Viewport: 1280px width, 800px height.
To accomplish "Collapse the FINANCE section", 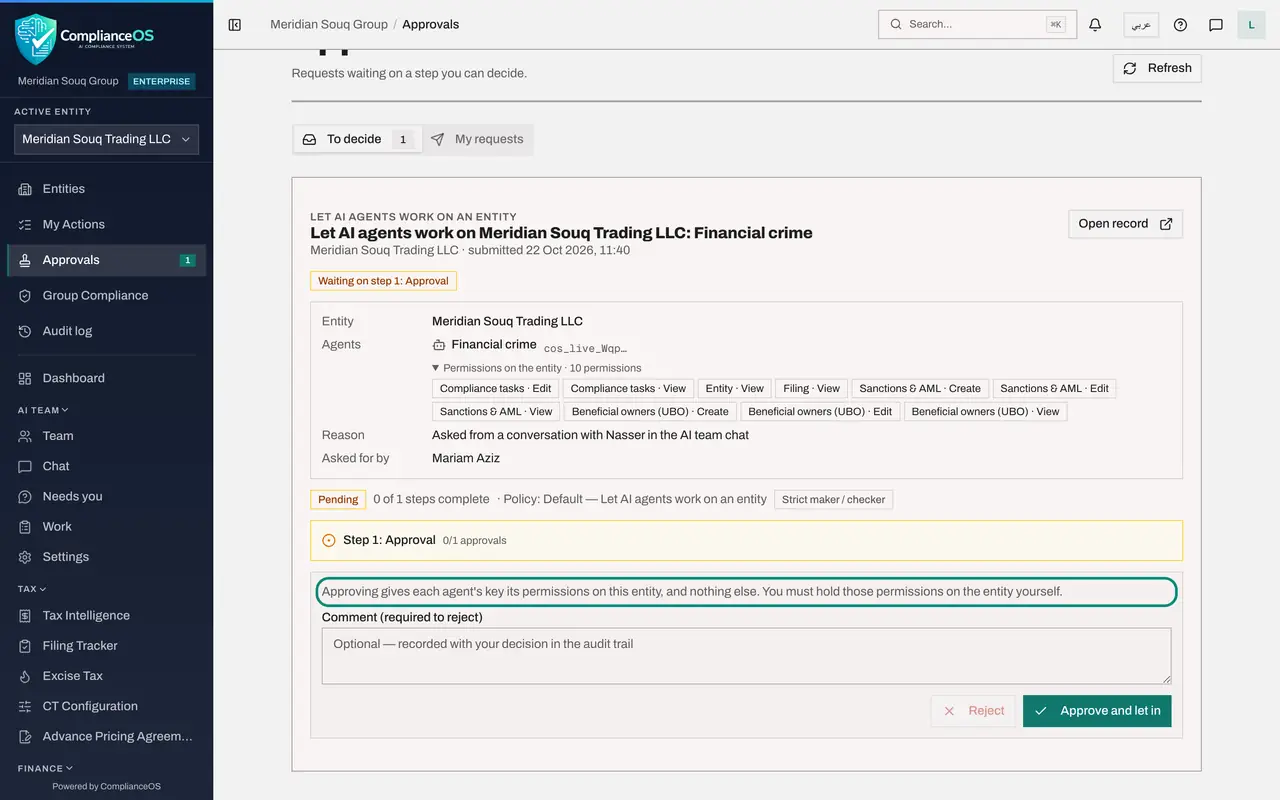I will coord(45,768).
